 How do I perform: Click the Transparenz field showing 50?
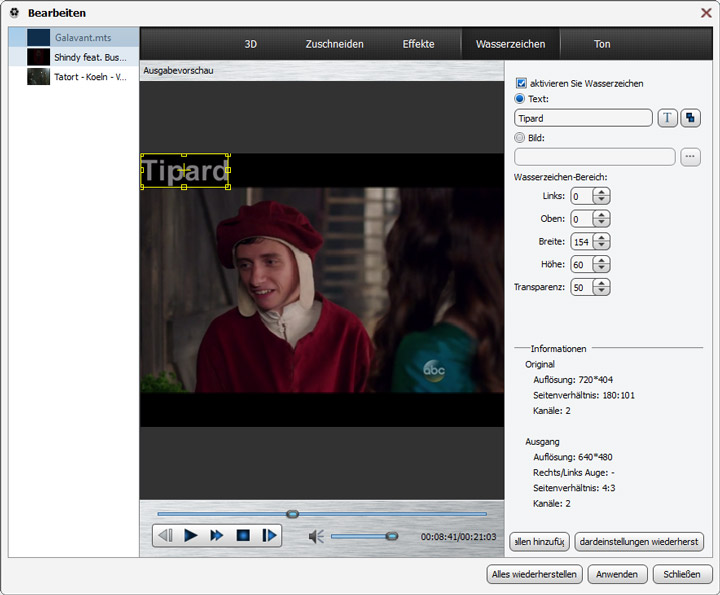click(582, 287)
